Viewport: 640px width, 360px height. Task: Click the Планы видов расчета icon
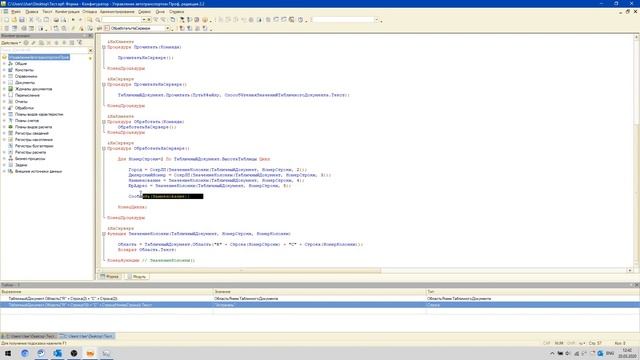(x=11, y=127)
